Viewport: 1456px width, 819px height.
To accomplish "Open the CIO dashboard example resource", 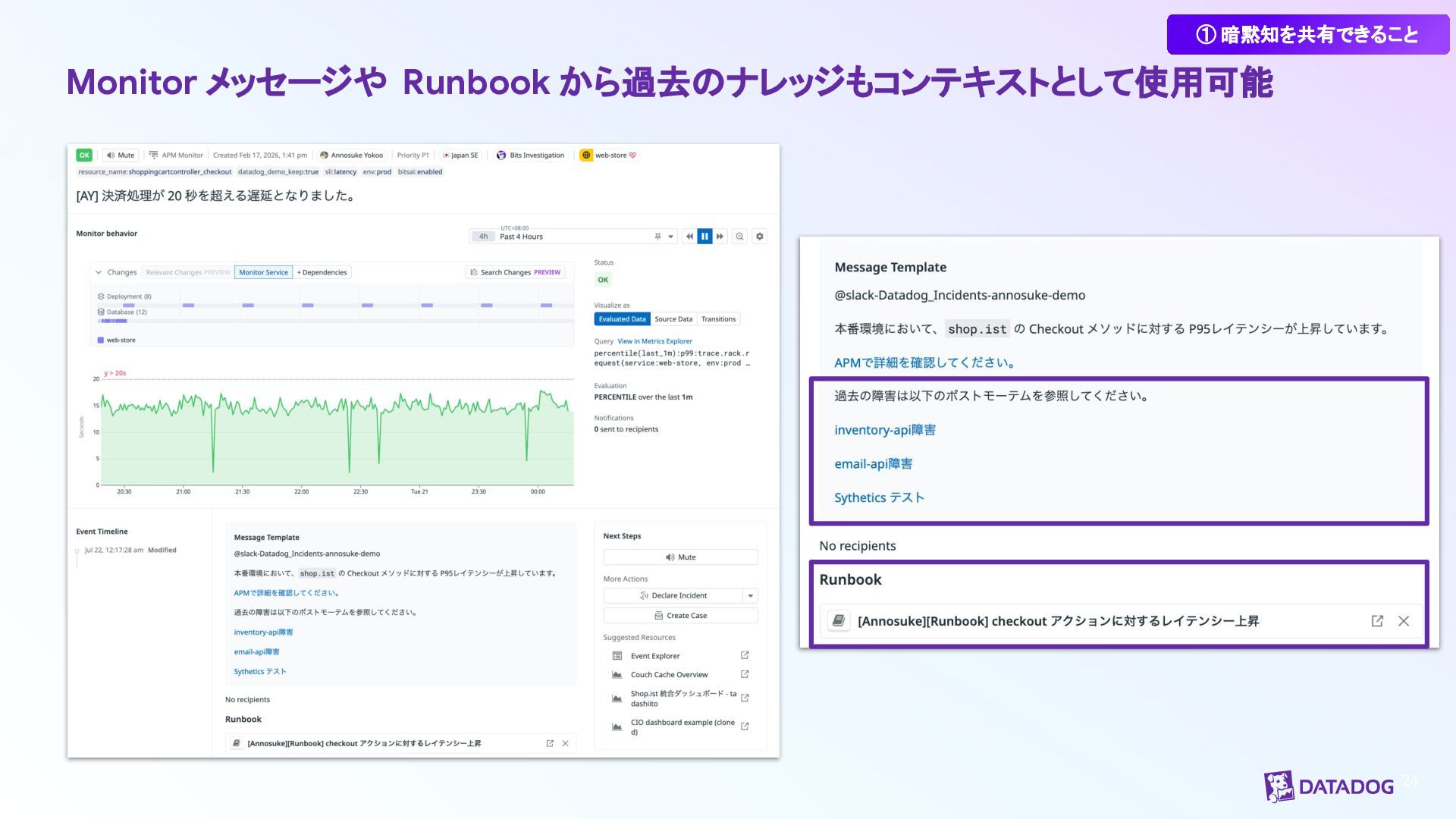I will tap(682, 727).
